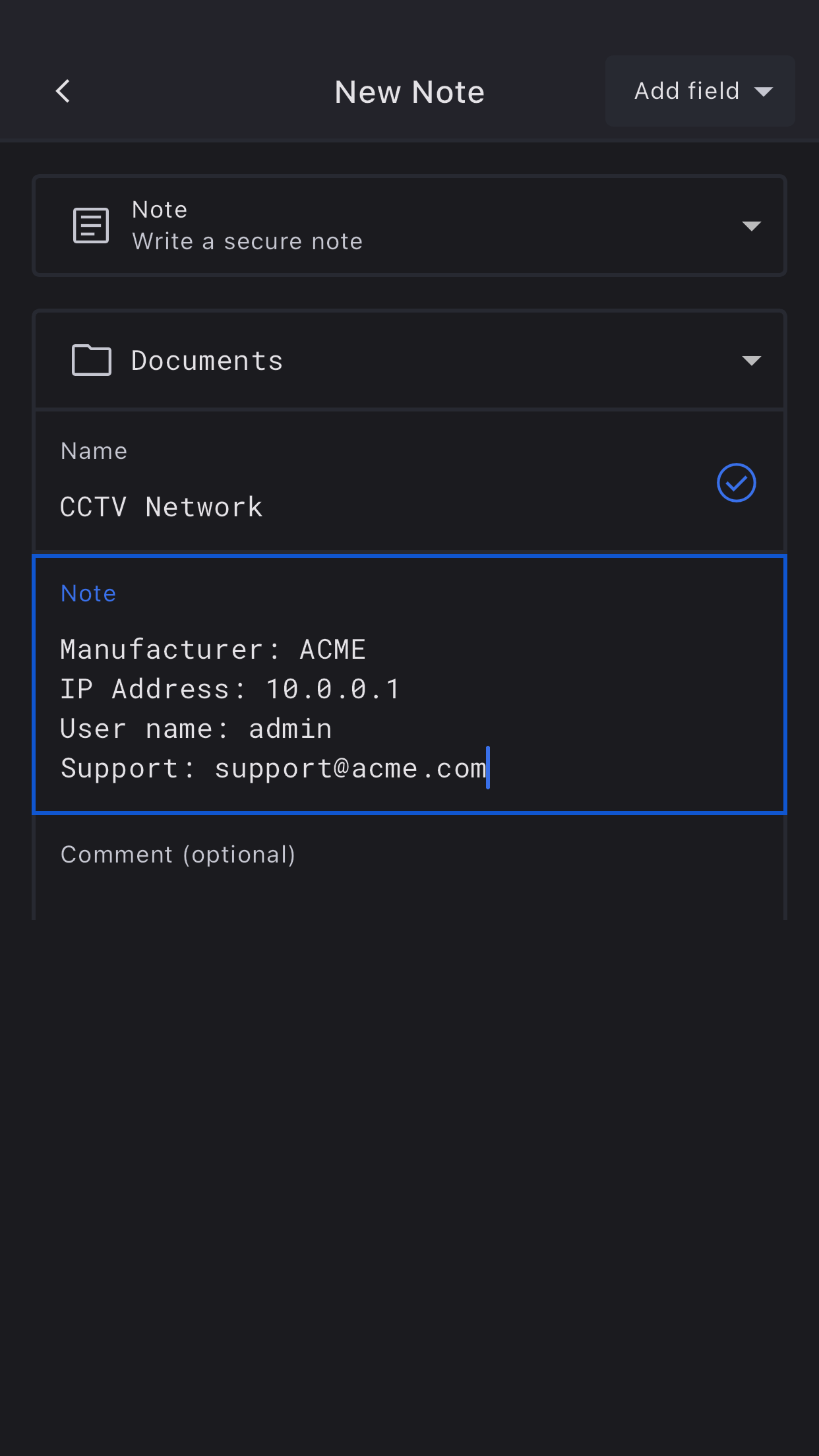Click the Documents folder label

tap(207, 361)
